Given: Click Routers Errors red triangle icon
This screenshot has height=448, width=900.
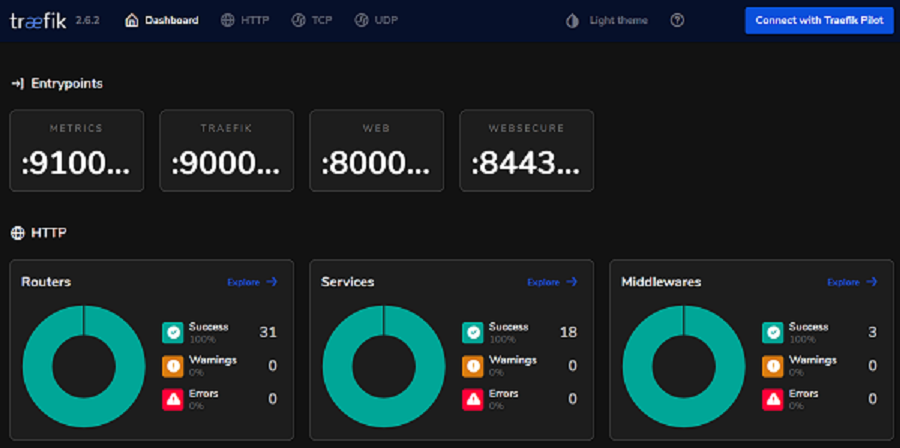Looking at the screenshot, I should (x=173, y=399).
